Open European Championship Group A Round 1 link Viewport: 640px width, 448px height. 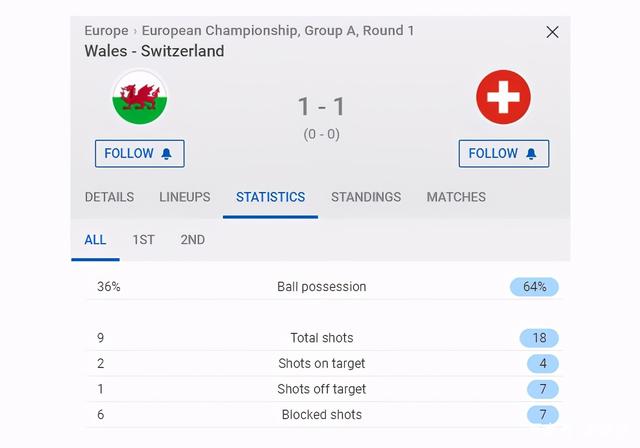click(279, 31)
